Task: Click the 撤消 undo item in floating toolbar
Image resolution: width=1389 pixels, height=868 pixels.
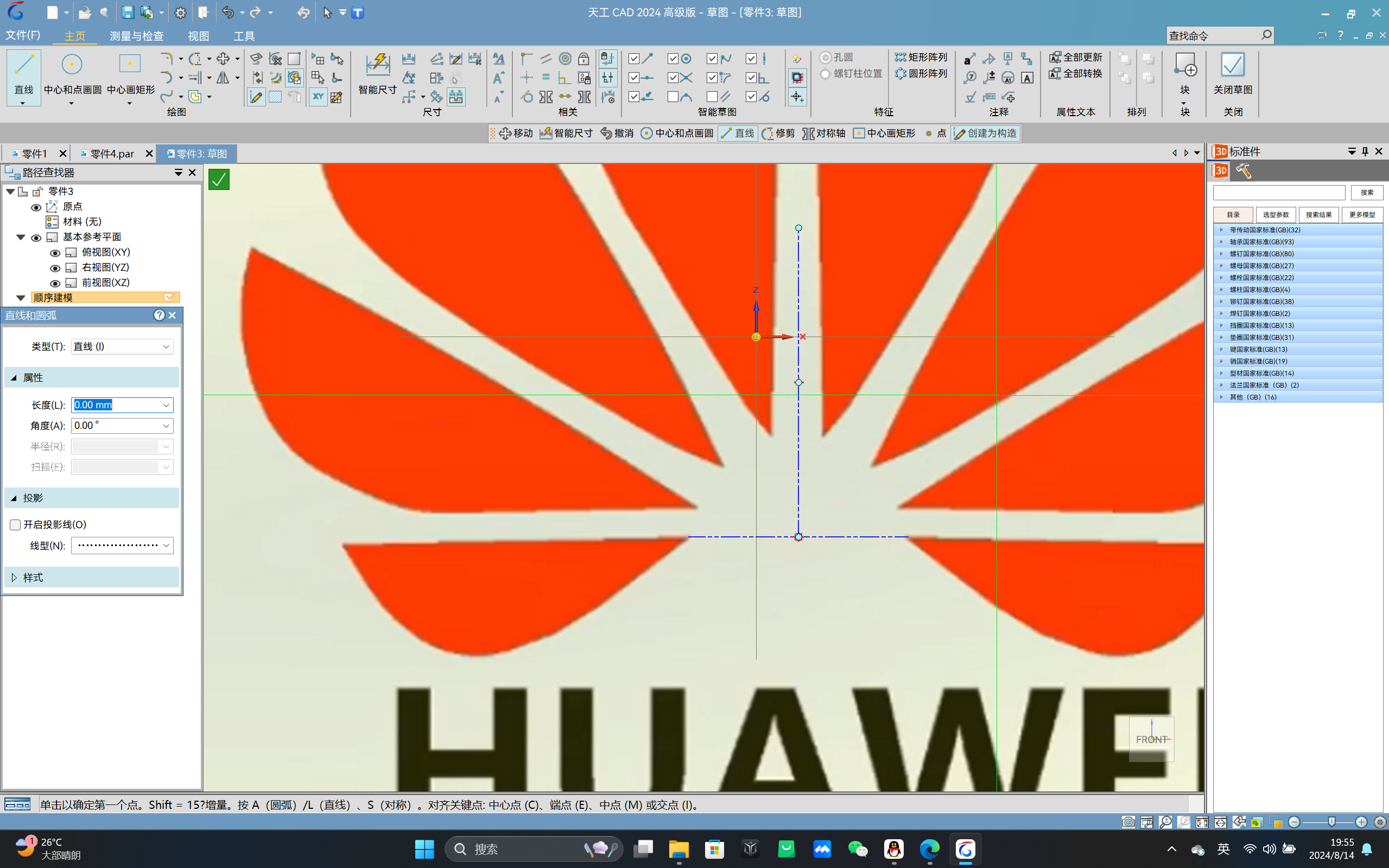Action: pyautogui.click(x=617, y=133)
